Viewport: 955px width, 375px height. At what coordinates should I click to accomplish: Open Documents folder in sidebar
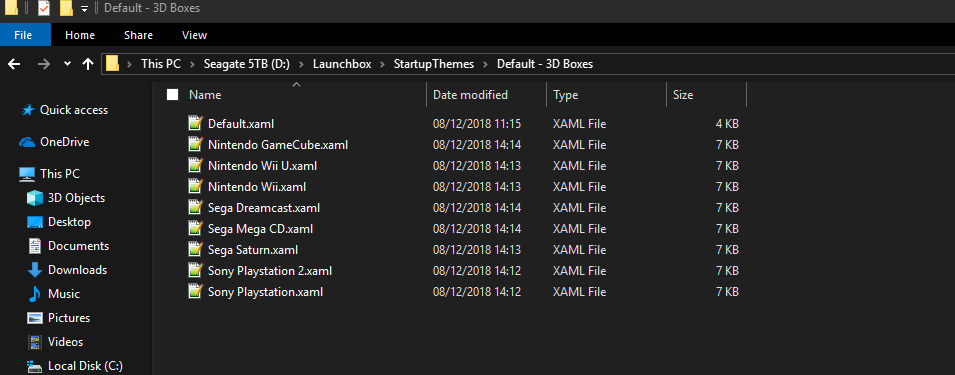tap(79, 246)
